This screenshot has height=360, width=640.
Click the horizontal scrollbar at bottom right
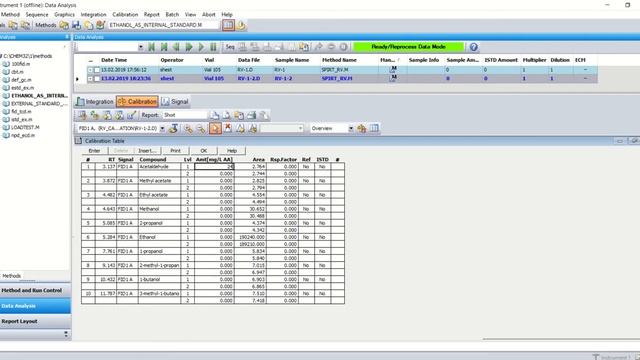pos(561,339)
